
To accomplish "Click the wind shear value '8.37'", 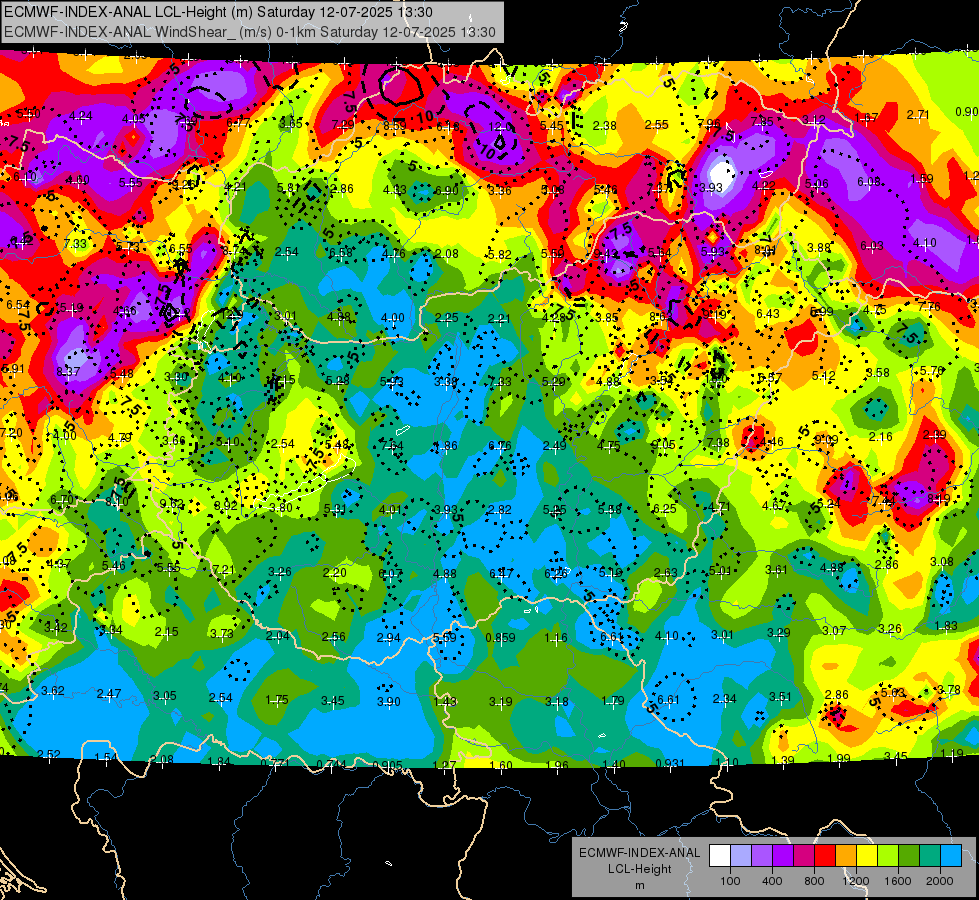I will pos(68,372).
